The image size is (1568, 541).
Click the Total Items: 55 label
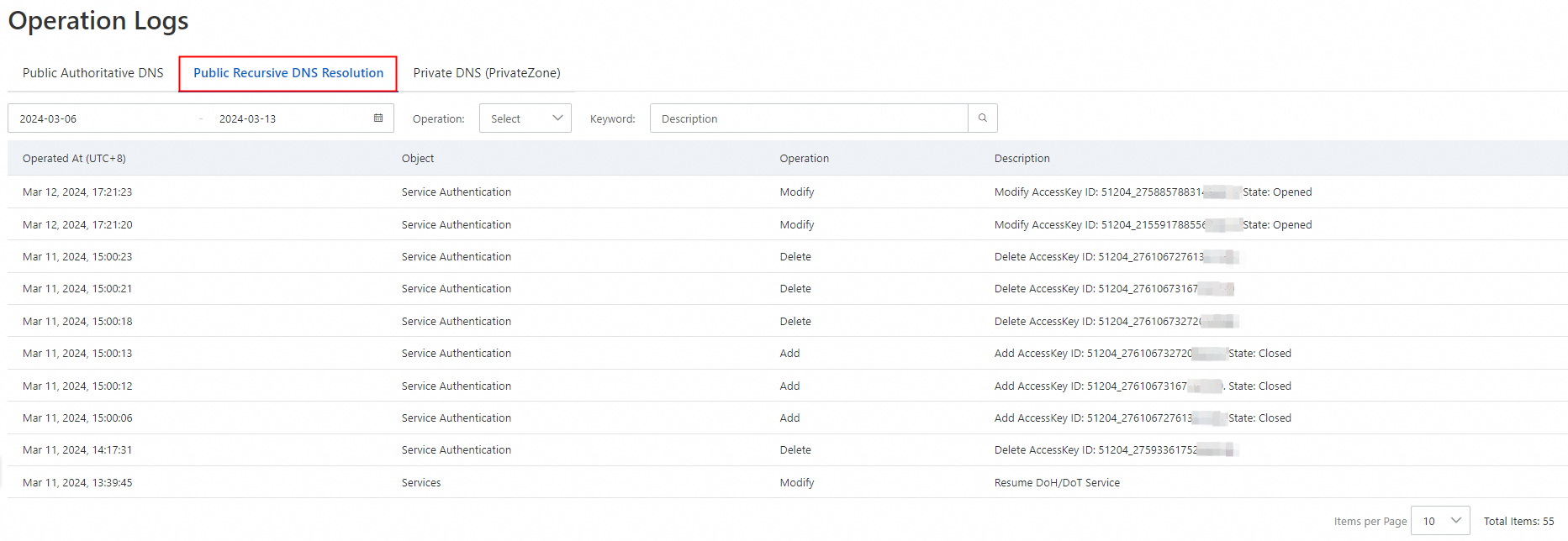(x=1518, y=522)
